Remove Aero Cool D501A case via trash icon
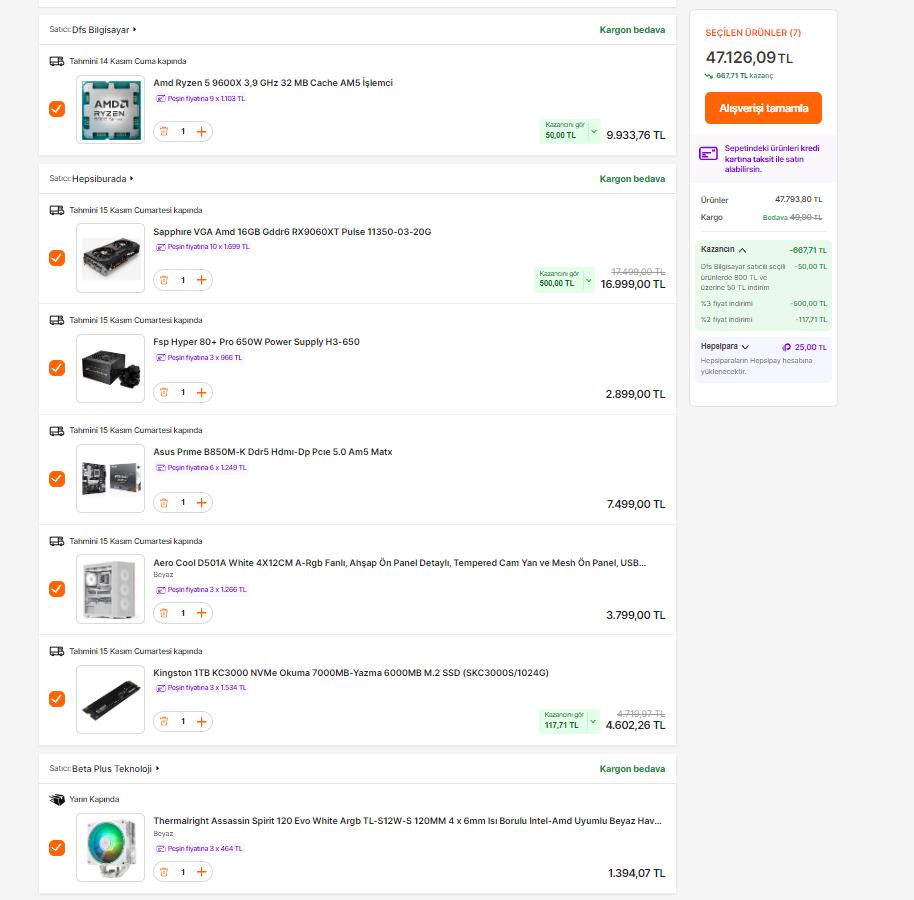Viewport: 914px width, 900px height. point(164,613)
